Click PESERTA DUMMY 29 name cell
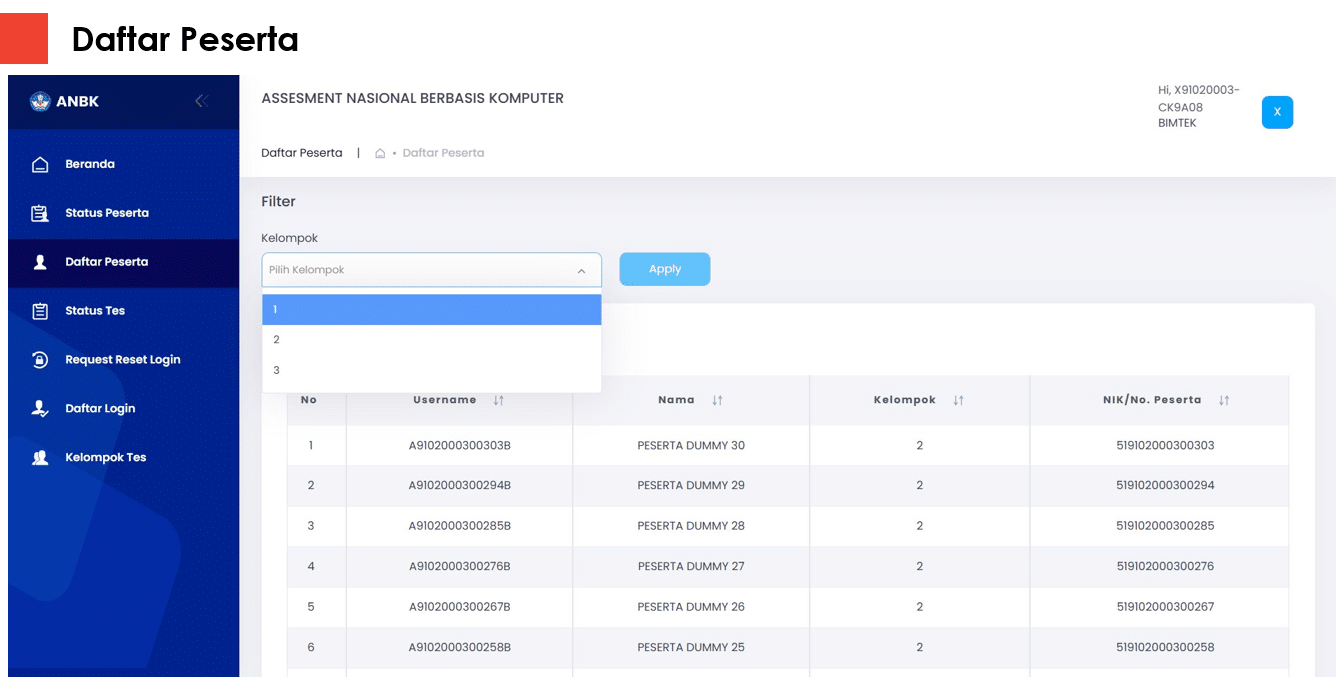 [691, 485]
